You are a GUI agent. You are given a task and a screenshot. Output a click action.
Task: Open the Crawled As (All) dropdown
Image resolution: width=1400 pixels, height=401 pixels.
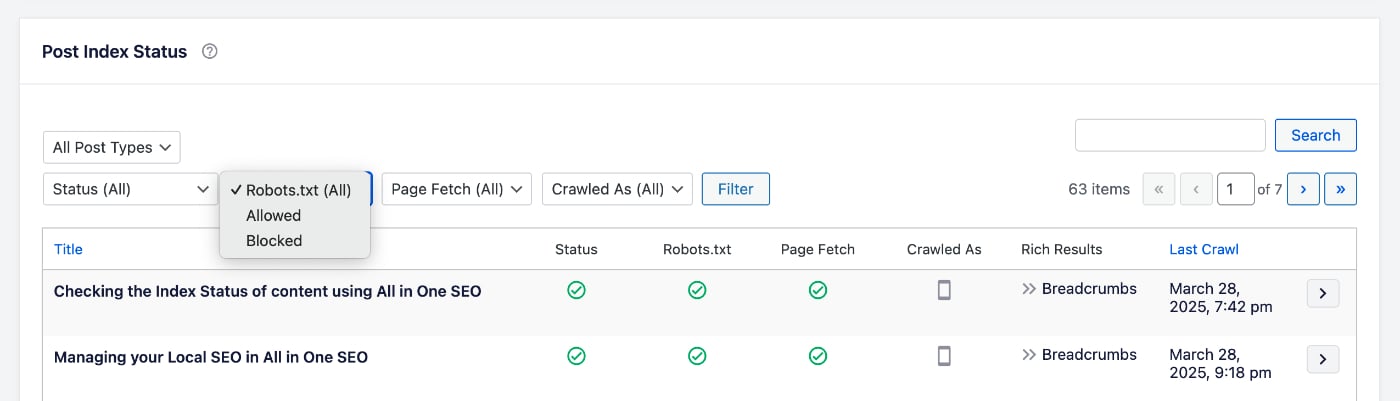click(617, 189)
